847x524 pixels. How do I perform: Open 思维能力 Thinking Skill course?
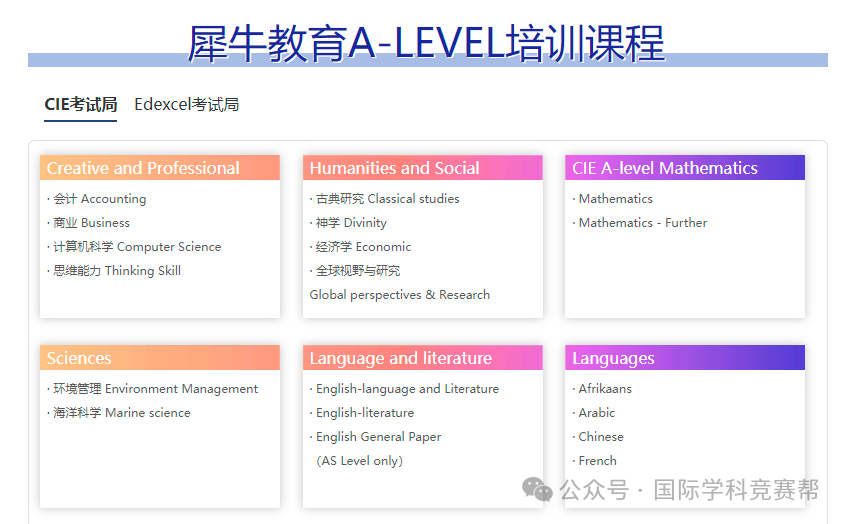pyautogui.click(x=117, y=271)
